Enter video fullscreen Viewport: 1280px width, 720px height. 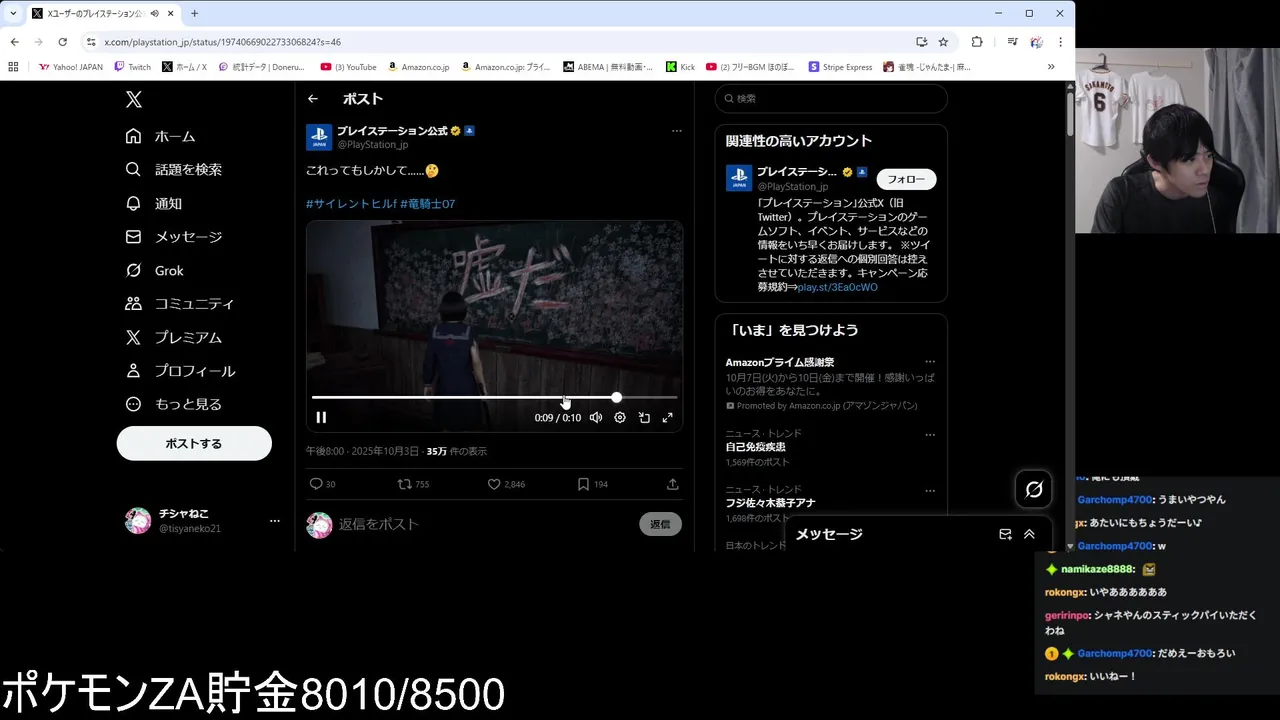(668, 418)
